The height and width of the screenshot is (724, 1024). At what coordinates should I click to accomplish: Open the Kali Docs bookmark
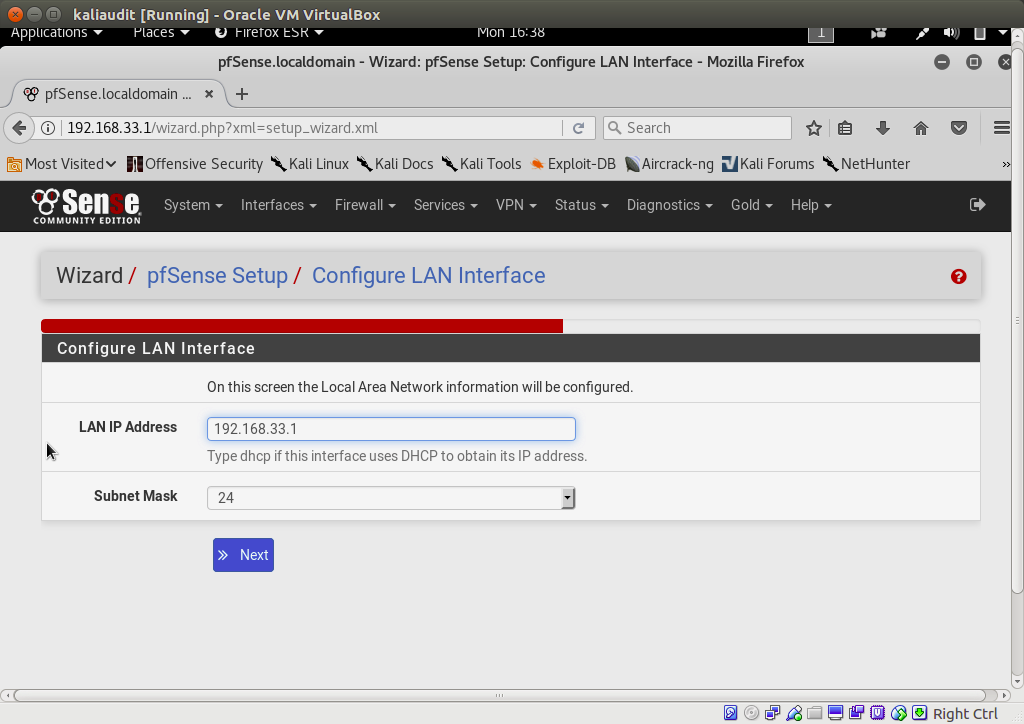pos(396,164)
